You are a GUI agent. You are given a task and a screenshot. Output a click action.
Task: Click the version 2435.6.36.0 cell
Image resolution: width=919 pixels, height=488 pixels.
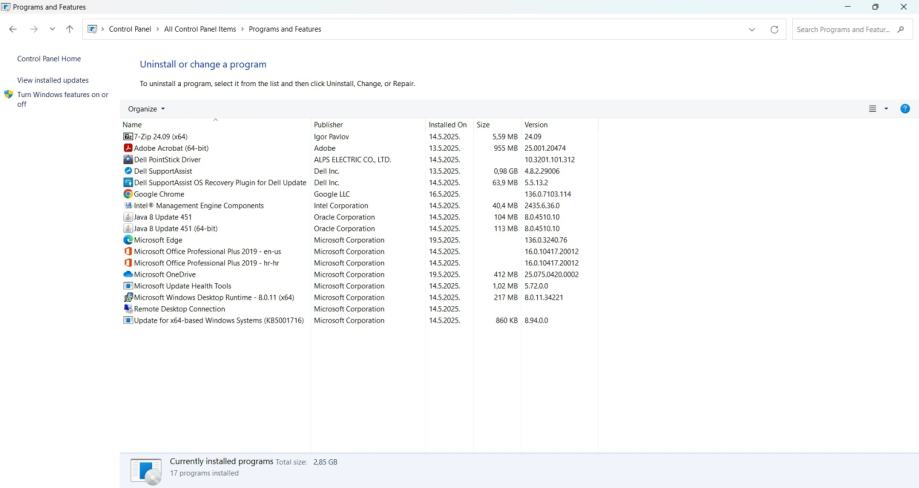tap(542, 206)
